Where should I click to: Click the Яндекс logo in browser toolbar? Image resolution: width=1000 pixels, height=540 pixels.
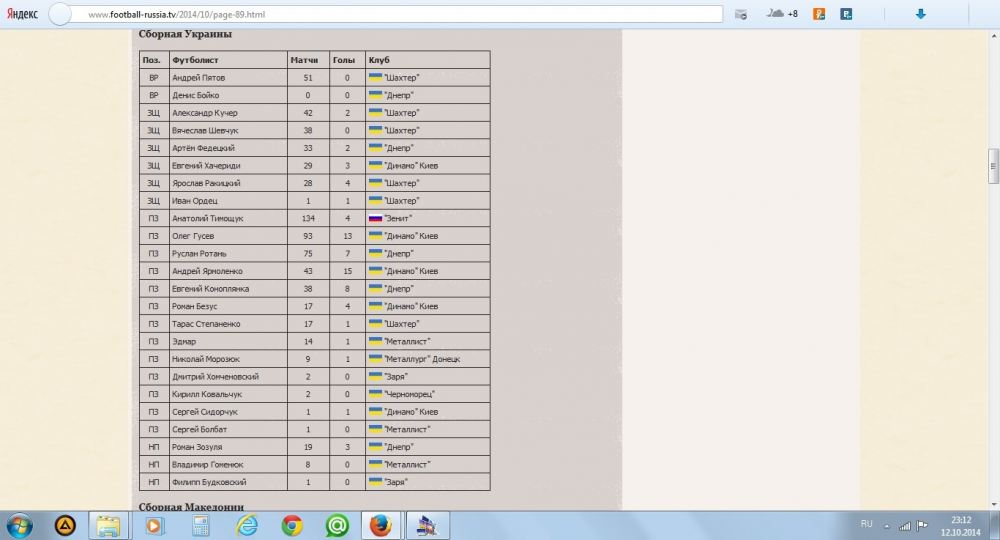pyautogui.click(x=22, y=13)
